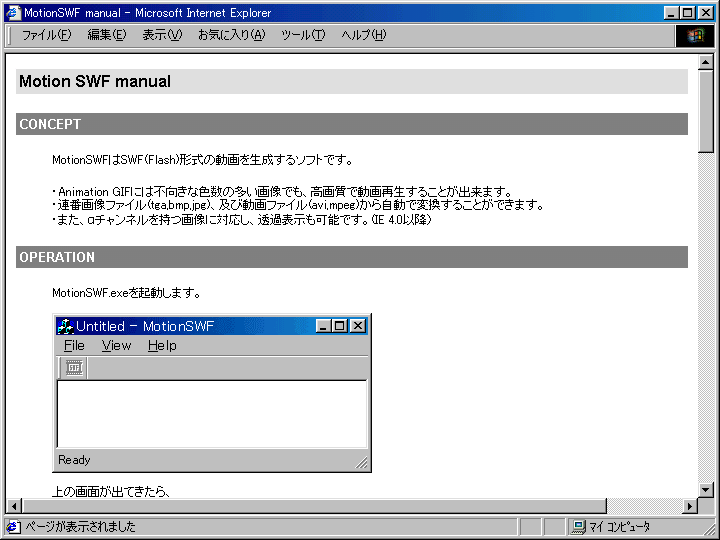
Task: Click the Internet Explorer title bar icon
Action: (x=12, y=12)
